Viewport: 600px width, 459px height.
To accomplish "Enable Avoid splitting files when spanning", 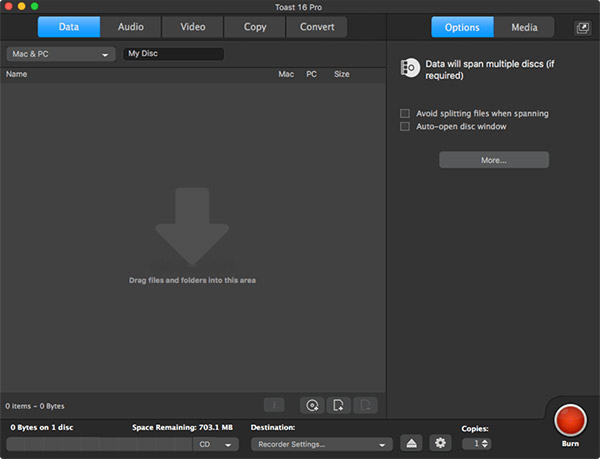I will pyautogui.click(x=405, y=114).
